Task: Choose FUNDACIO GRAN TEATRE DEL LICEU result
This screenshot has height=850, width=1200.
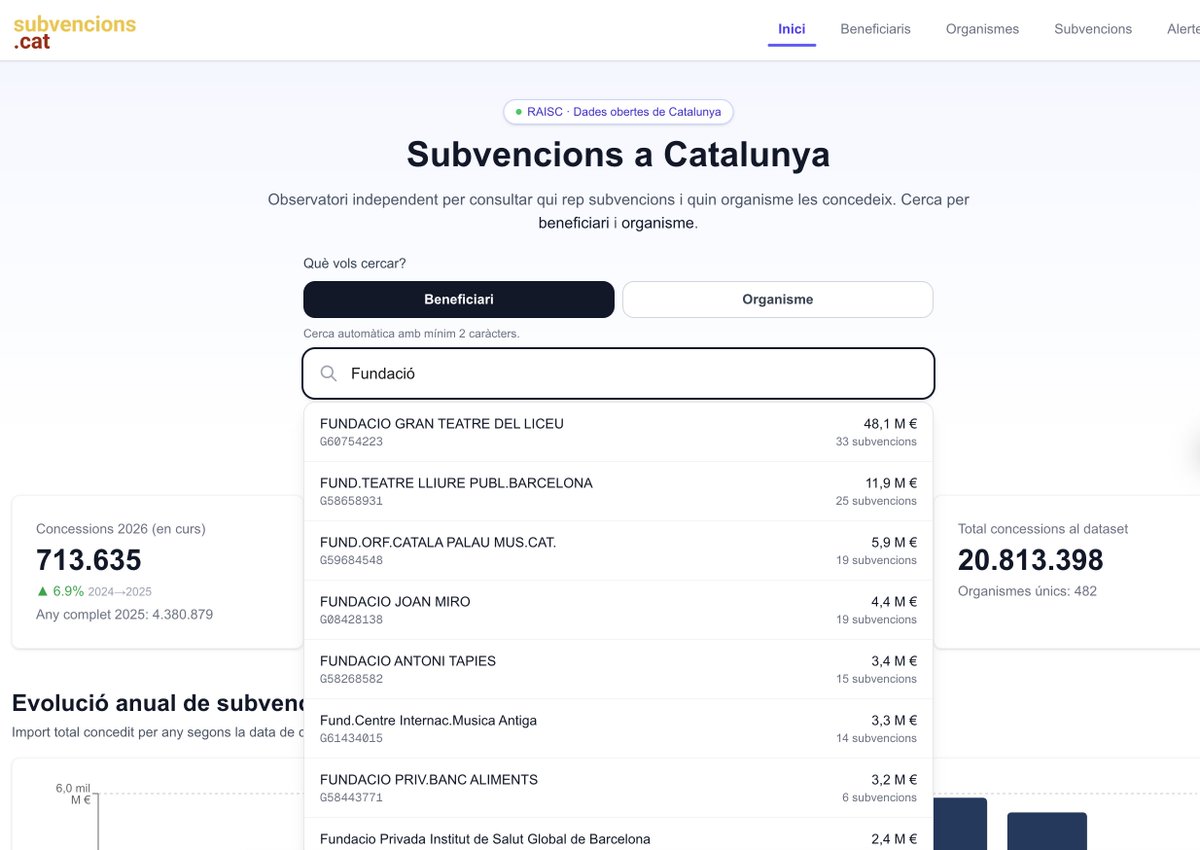Action: click(x=618, y=432)
